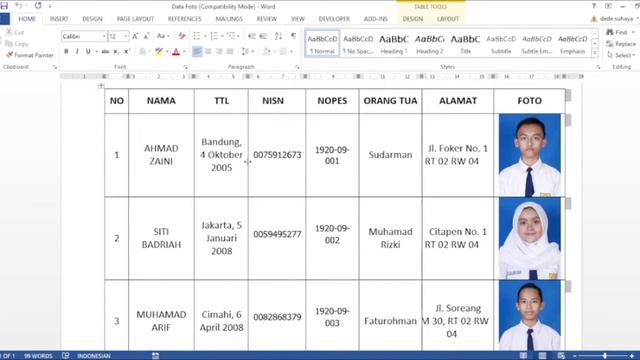This screenshot has width=640, height=360.
Task: Apply the yellow text highlight color
Action: tap(159, 52)
